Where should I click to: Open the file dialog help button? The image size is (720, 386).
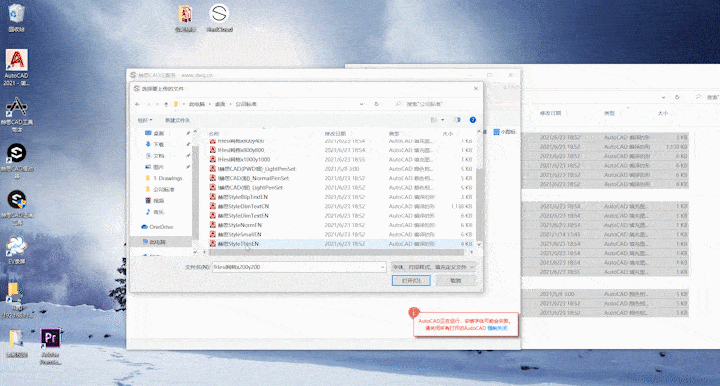pyautogui.click(x=472, y=120)
